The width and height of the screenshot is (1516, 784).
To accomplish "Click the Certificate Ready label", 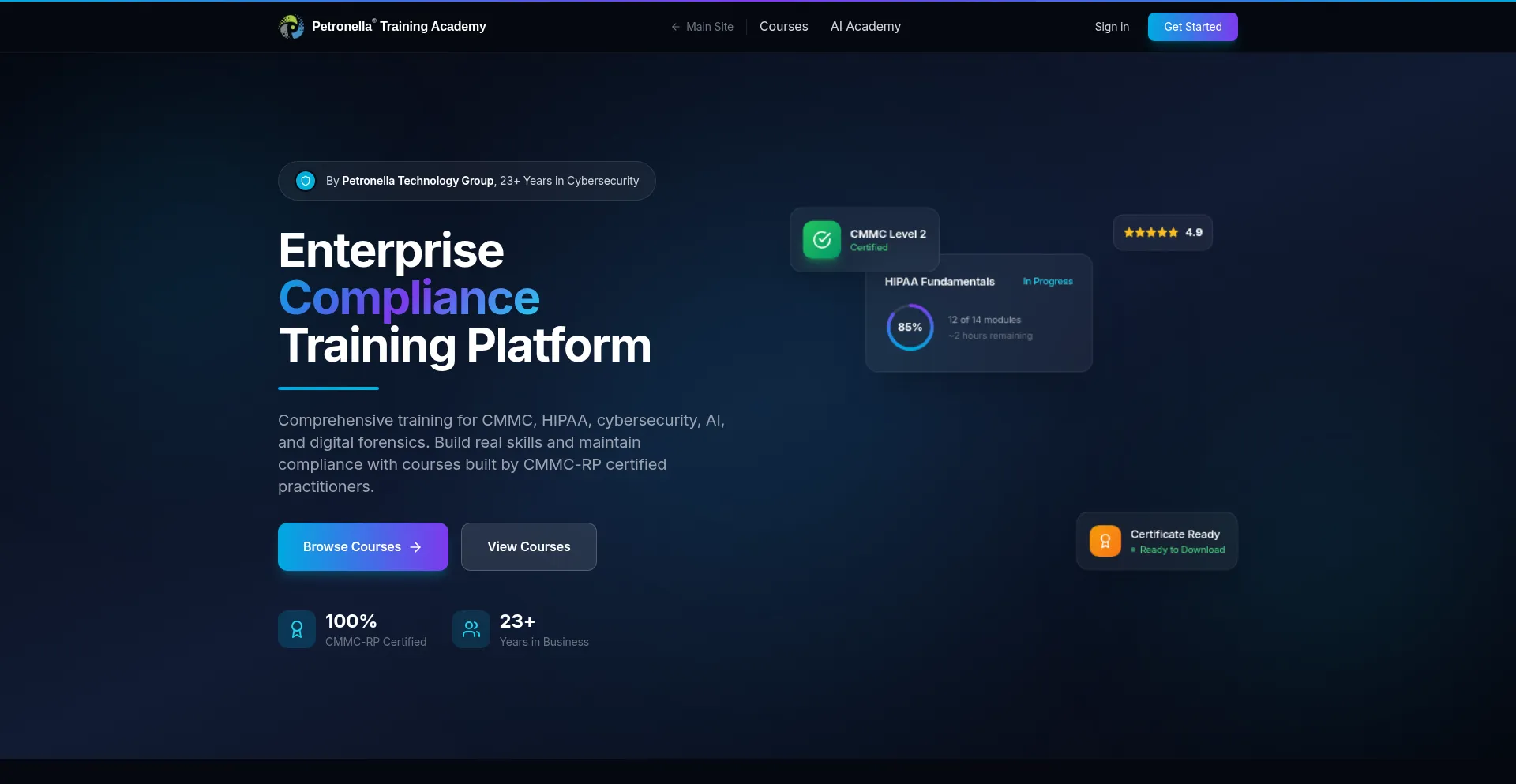I will tap(1175, 535).
